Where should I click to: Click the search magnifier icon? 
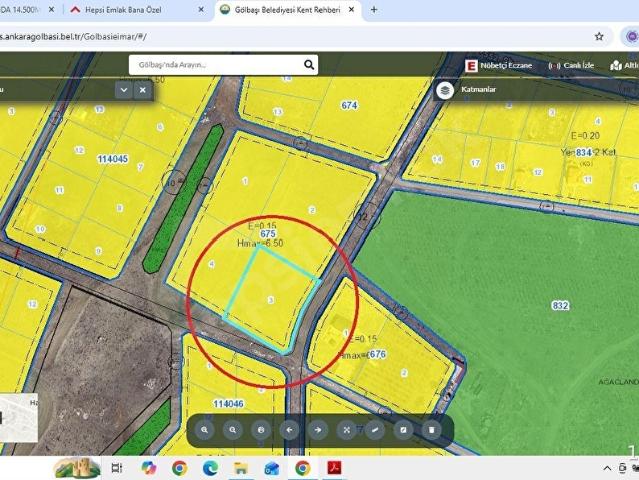[309, 65]
